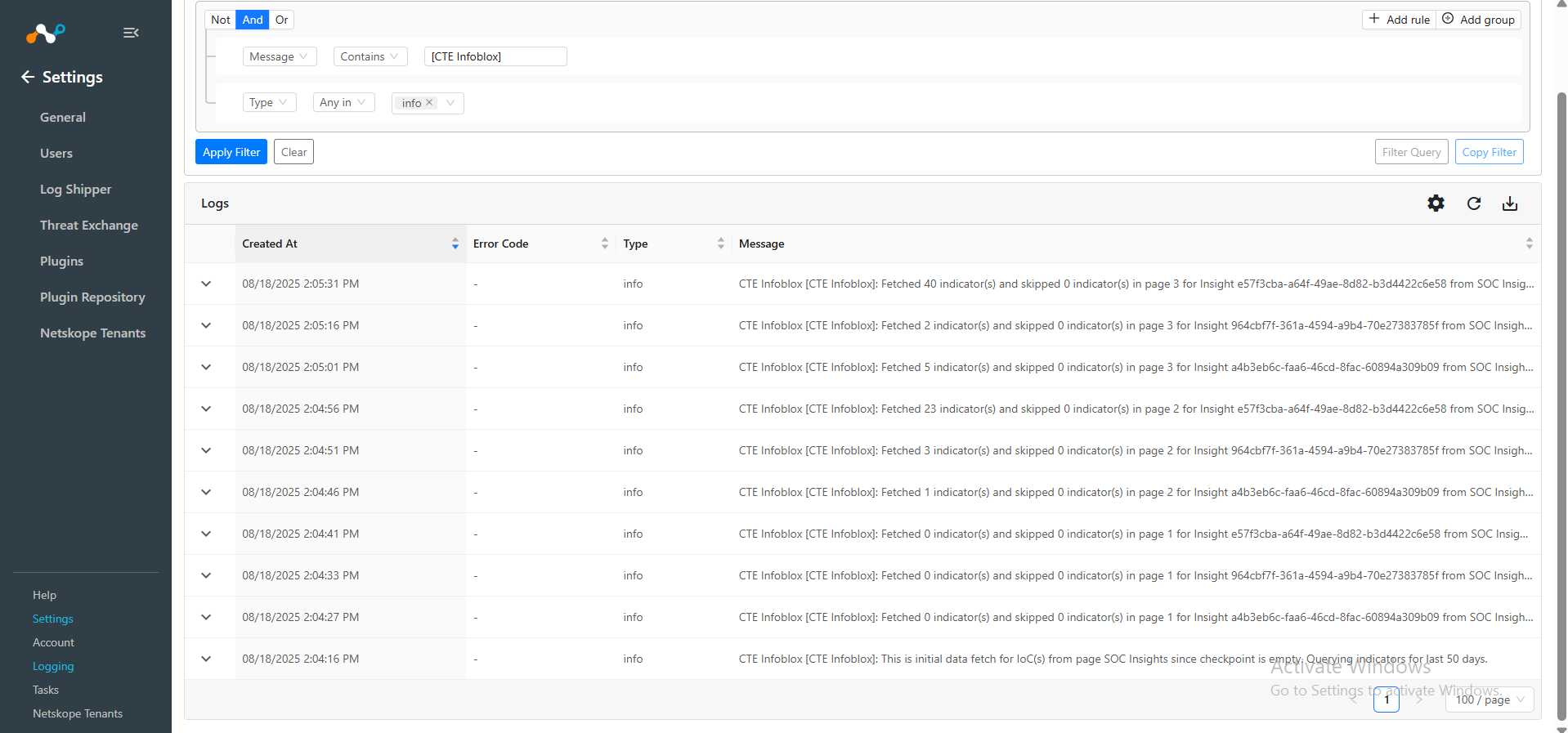Expand the 2:04:33 PM log row
The image size is (1568, 733).
pos(206,575)
